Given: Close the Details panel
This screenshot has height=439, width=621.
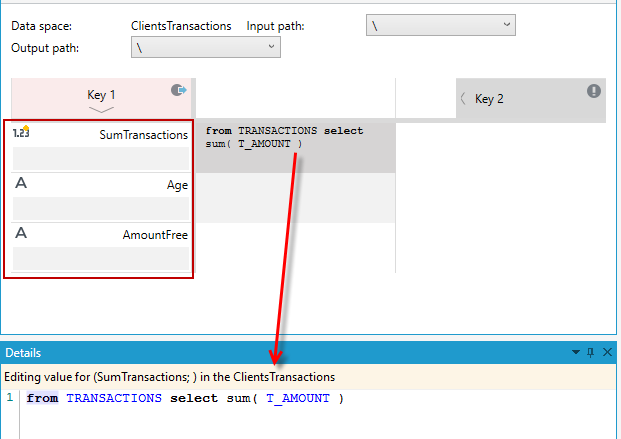Looking at the screenshot, I should 607,352.
